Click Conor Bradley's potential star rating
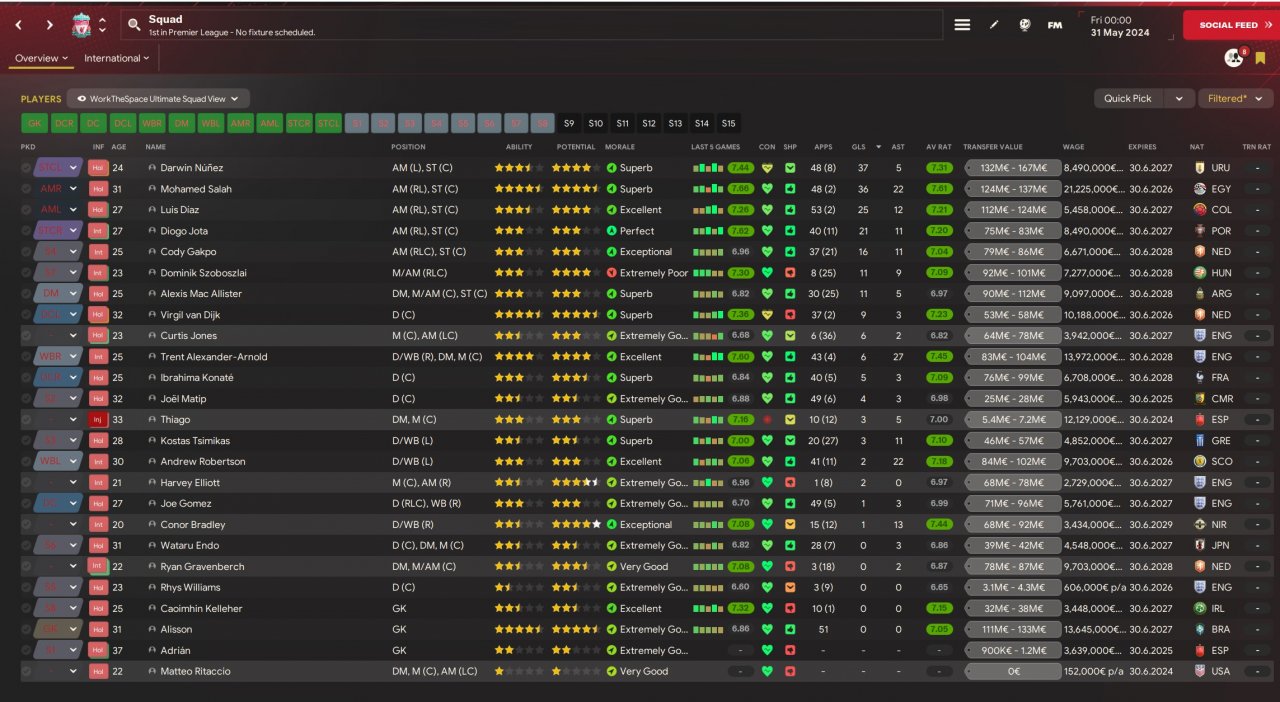Image resolution: width=1280 pixels, height=702 pixels. tap(577, 525)
